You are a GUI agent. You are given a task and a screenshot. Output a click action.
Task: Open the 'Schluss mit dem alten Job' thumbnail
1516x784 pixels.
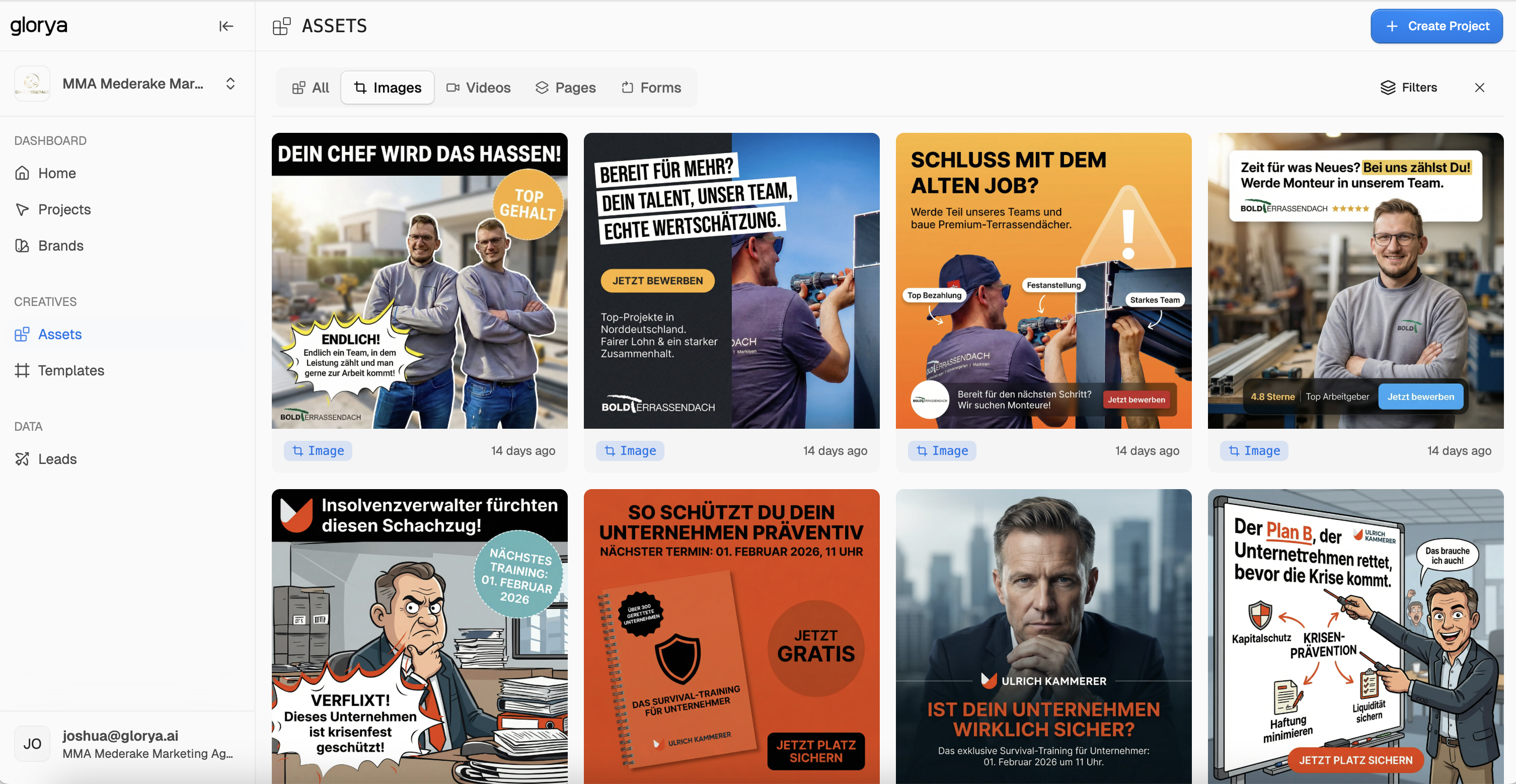coord(1043,281)
